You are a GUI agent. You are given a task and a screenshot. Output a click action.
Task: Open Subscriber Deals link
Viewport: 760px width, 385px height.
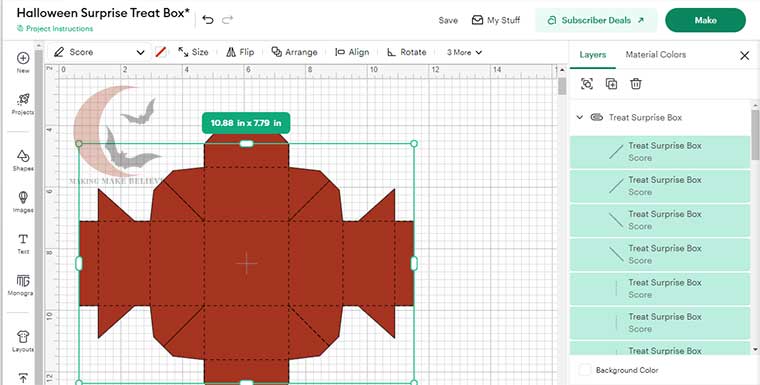tap(596, 20)
